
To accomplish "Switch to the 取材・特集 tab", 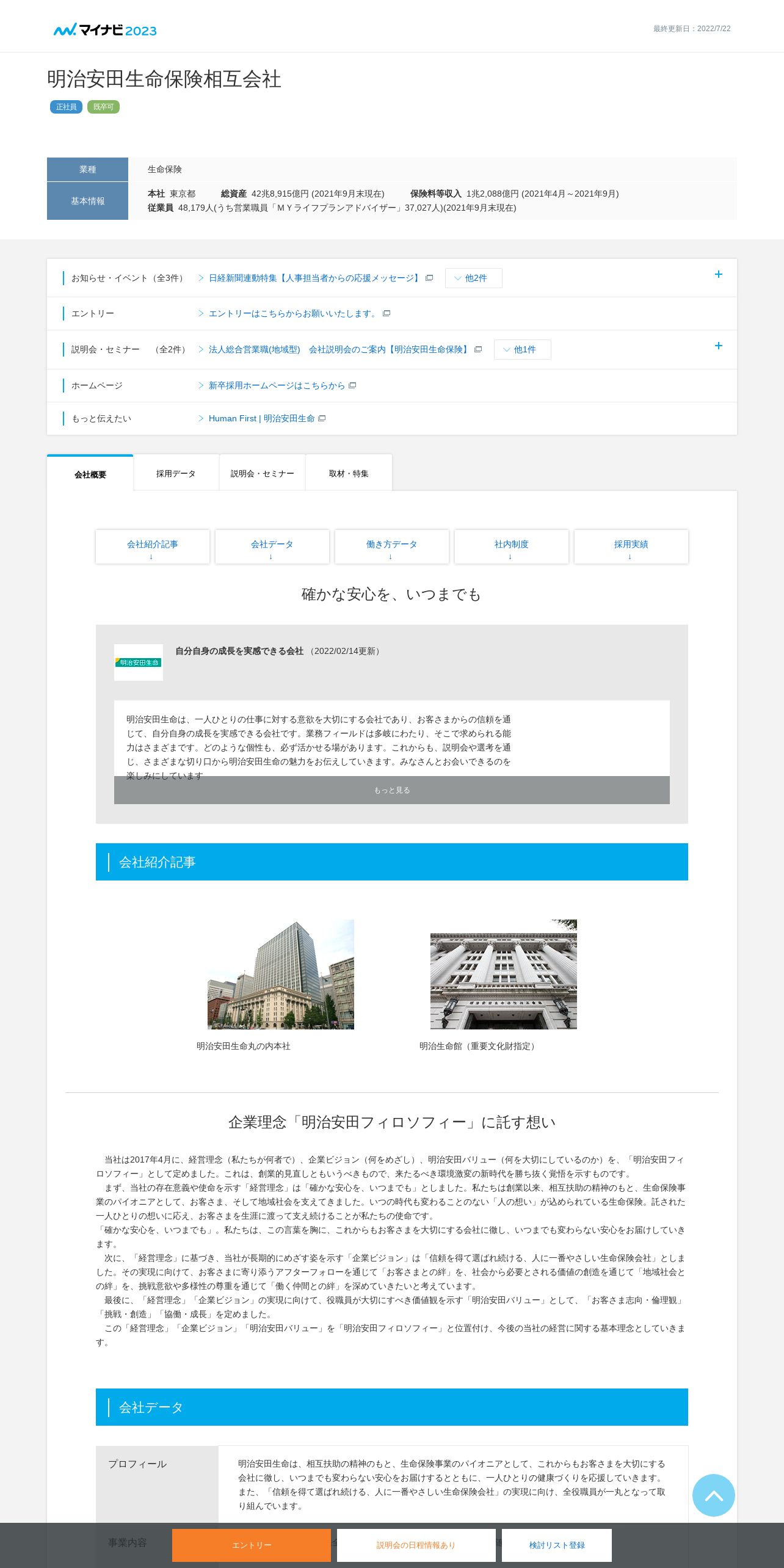I will click(349, 473).
